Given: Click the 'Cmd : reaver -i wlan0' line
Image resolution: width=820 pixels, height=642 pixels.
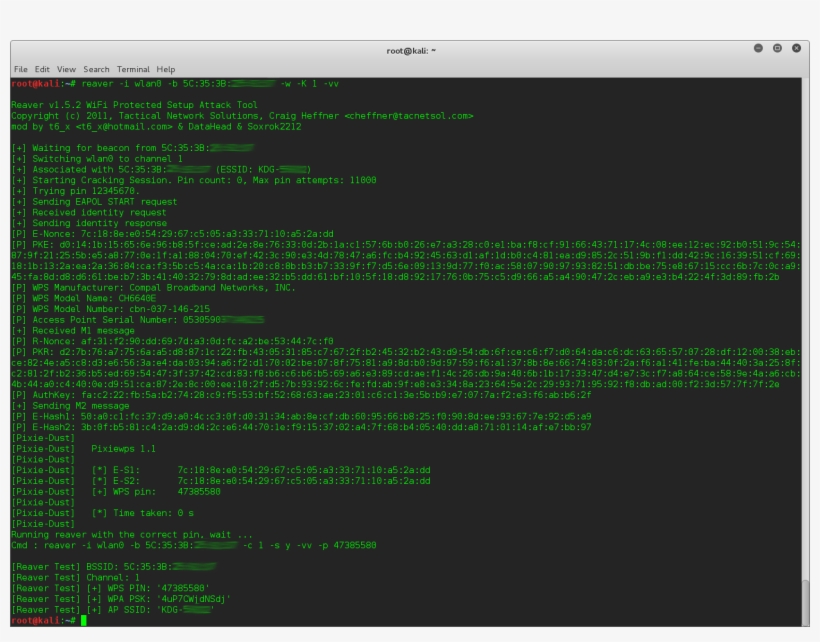Looking at the screenshot, I should coord(193,545).
